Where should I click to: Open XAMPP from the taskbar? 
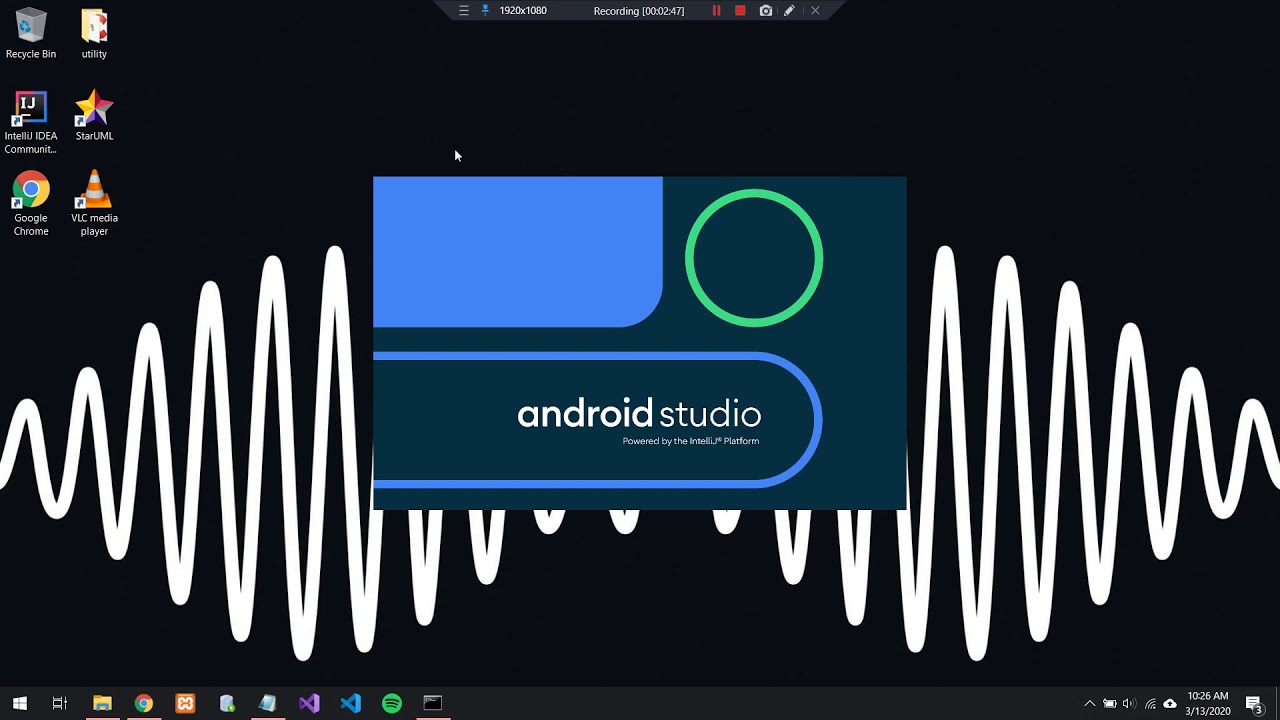coord(185,703)
